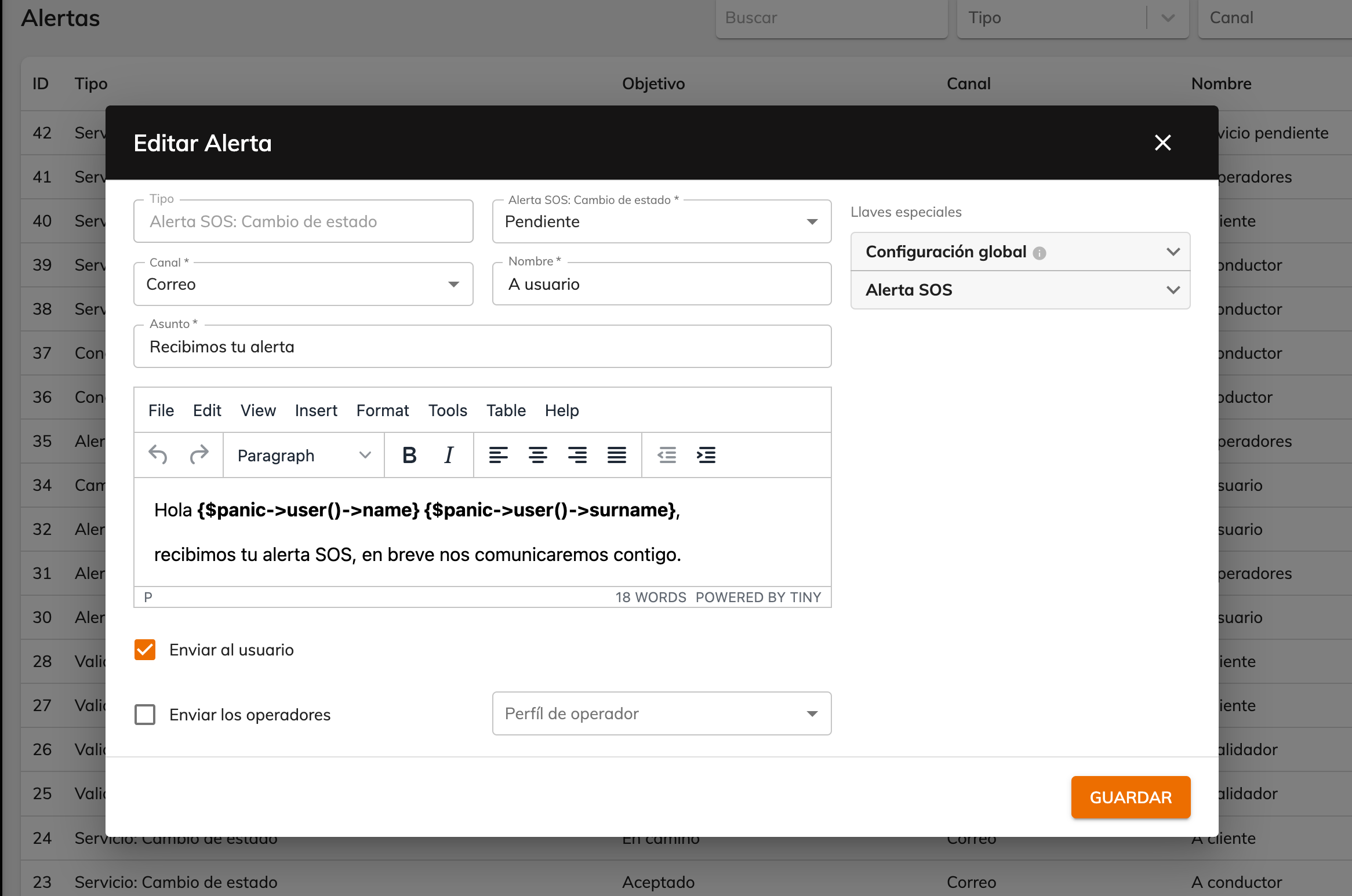Viewport: 1352px width, 896px height.
Task: Show info tooltip next to Configuración global
Action: (x=1040, y=253)
